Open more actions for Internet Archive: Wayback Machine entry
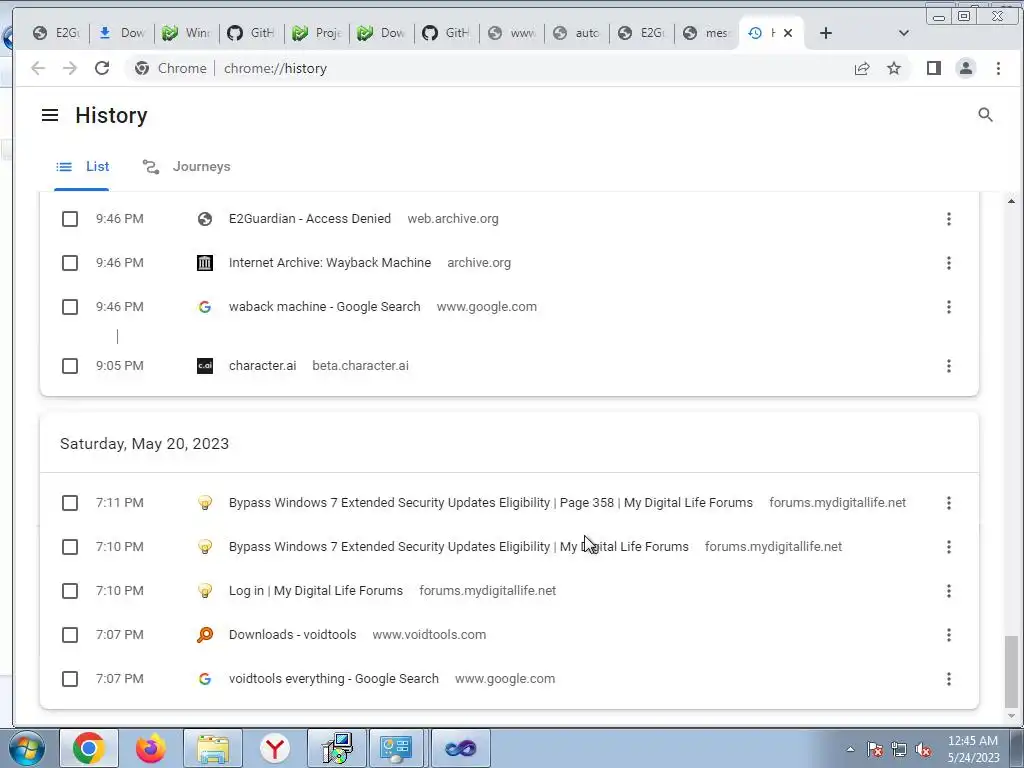Image resolution: width=1024 pixels, height=768 pixels. tap(949, 263)
